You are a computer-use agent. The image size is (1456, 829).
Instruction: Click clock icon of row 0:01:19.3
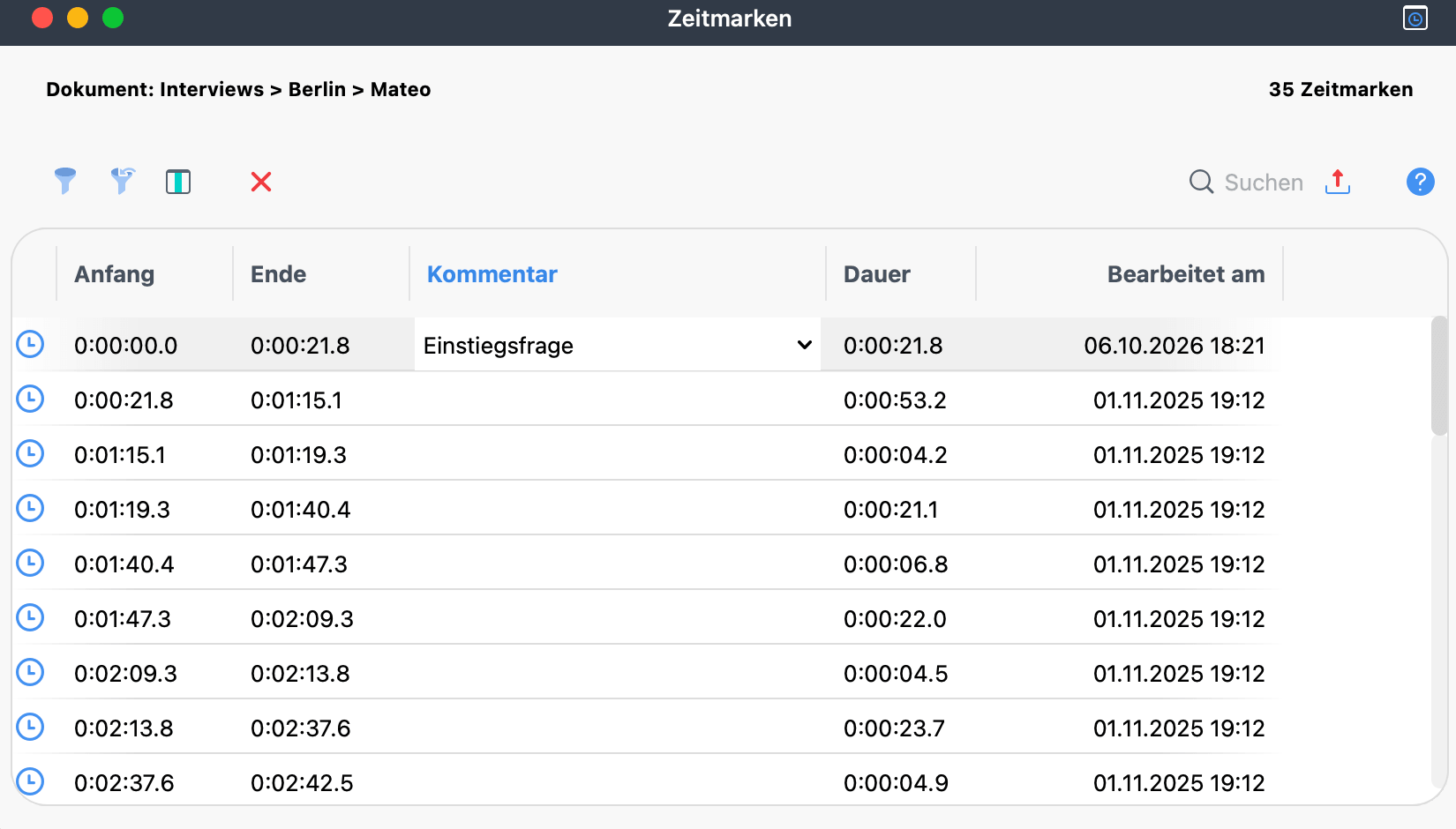30,508
